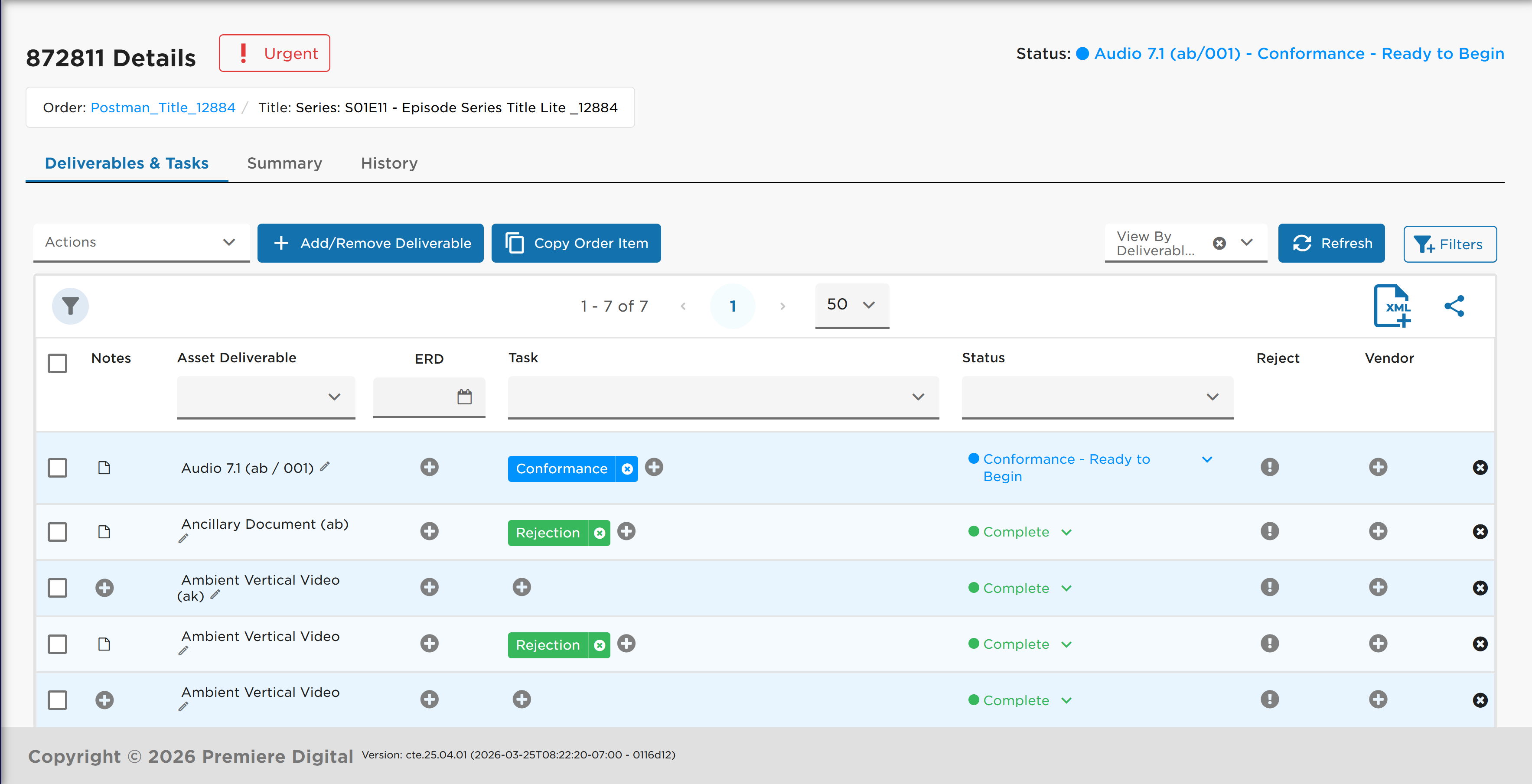Open the Status filter dropdown
Image resolution: width=1532 pixels, height=784 pixels.
[x=1097, y=397]
